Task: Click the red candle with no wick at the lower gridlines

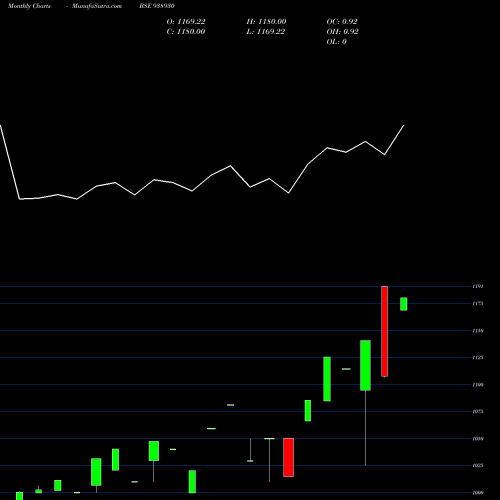Action: [x=289, y=457]
